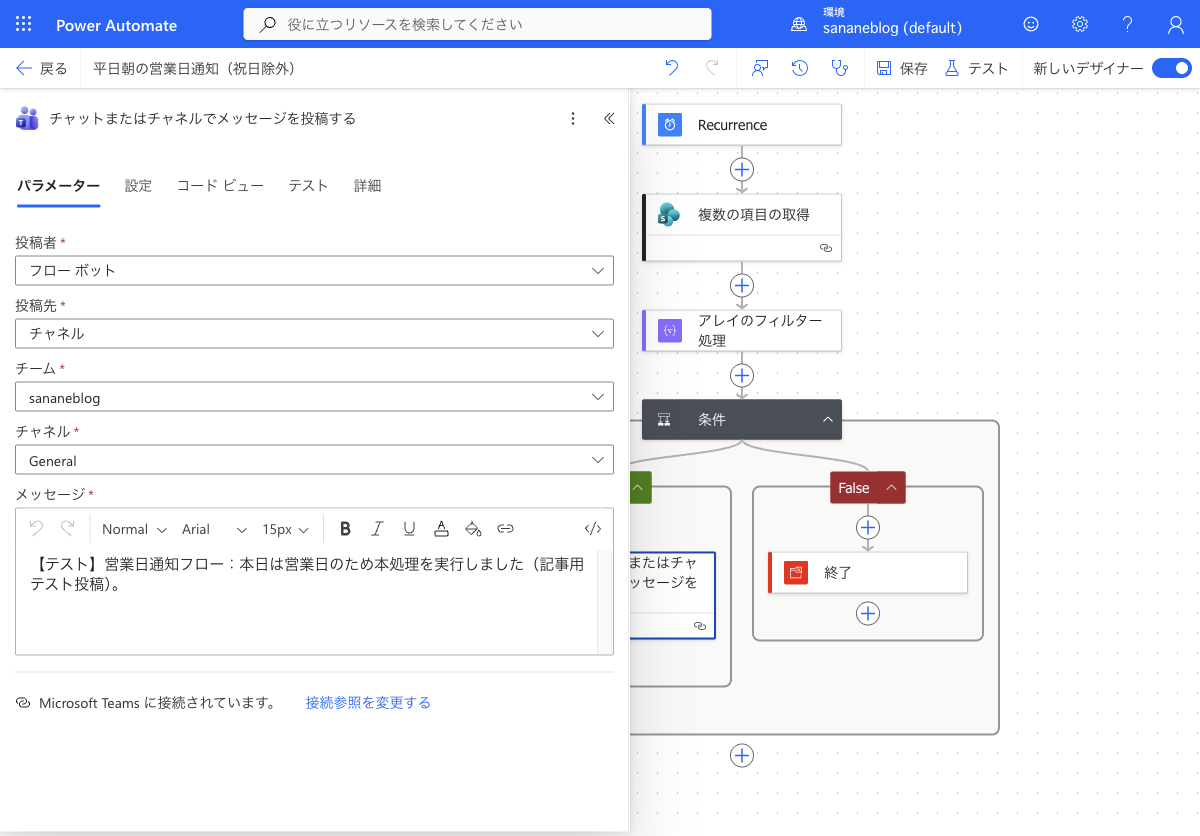
Task: Add step below アレイのフィルター処理
Action: [x=741, y=375]
